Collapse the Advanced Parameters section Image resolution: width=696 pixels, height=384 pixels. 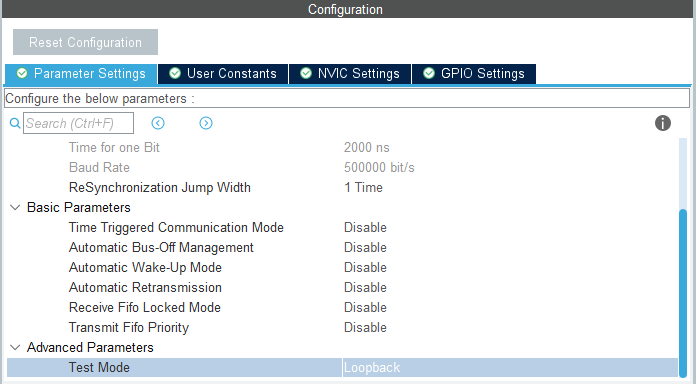pos(15,347)
